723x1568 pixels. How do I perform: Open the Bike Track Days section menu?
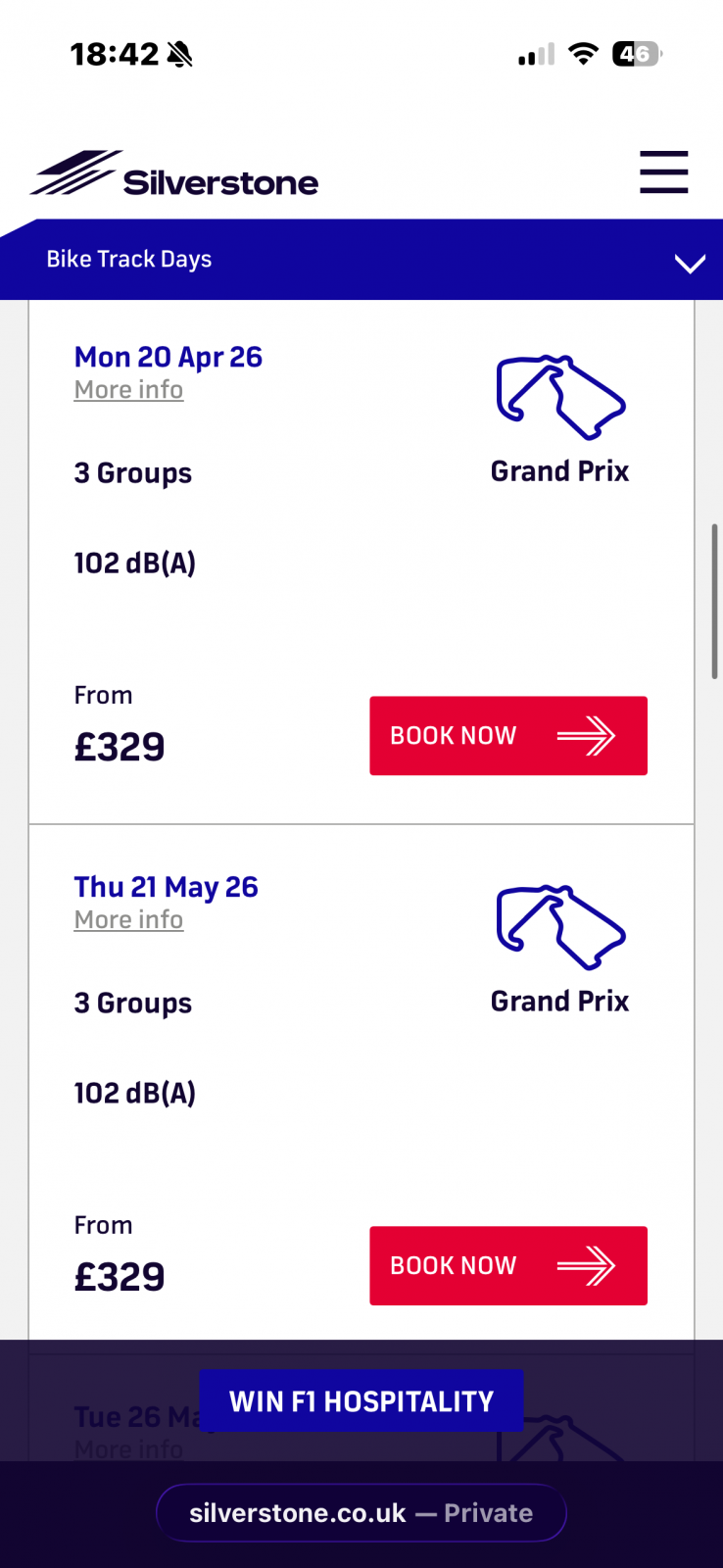pyautogui.click(x=129, y=260)
